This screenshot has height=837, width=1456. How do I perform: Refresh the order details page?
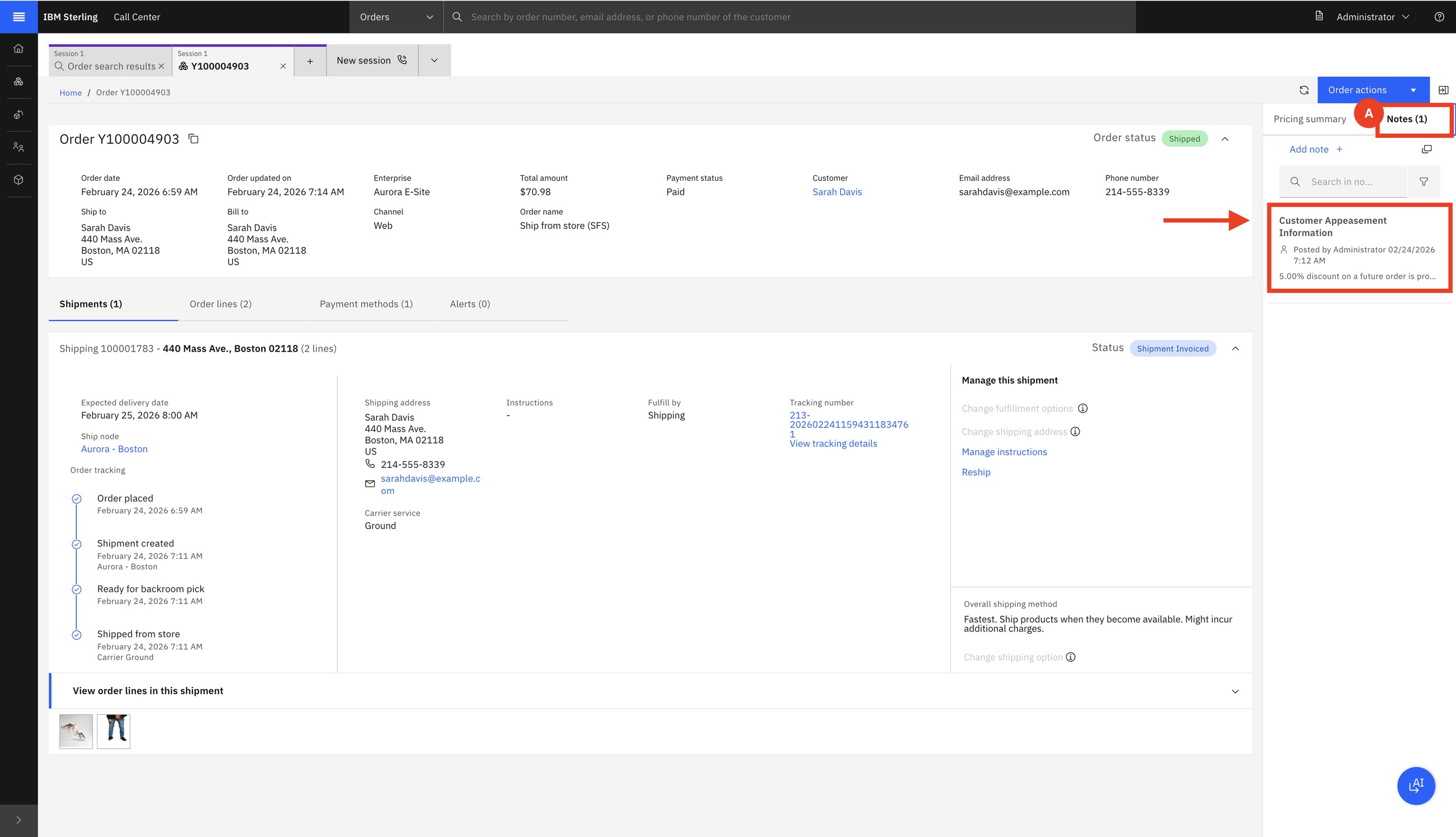tap(1304, 90)
